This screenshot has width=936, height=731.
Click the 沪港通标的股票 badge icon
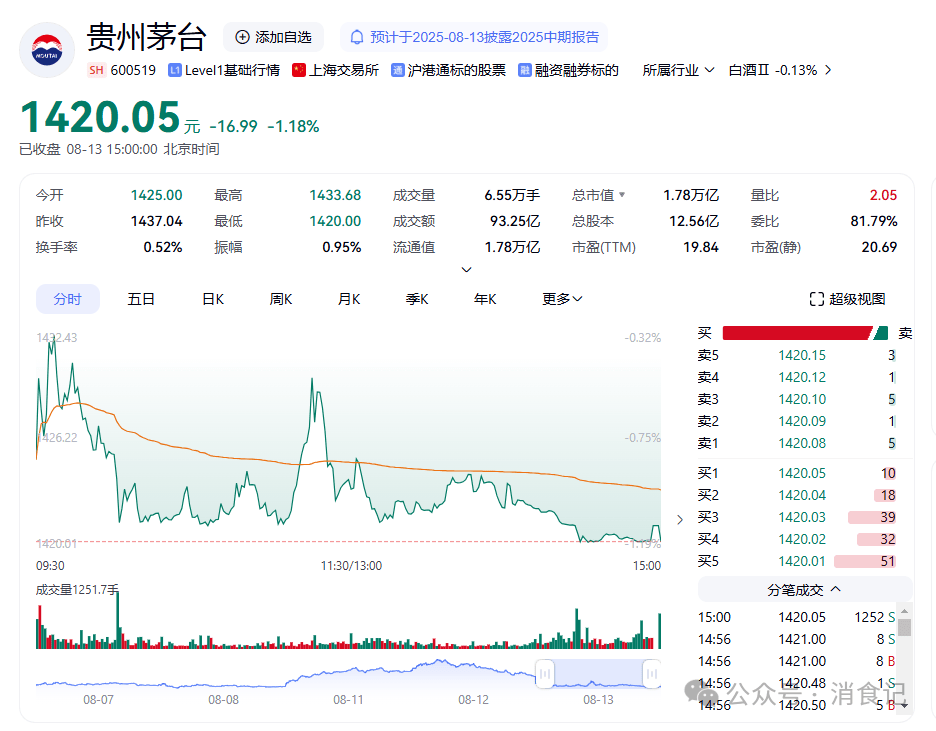(x=397, y=70)
